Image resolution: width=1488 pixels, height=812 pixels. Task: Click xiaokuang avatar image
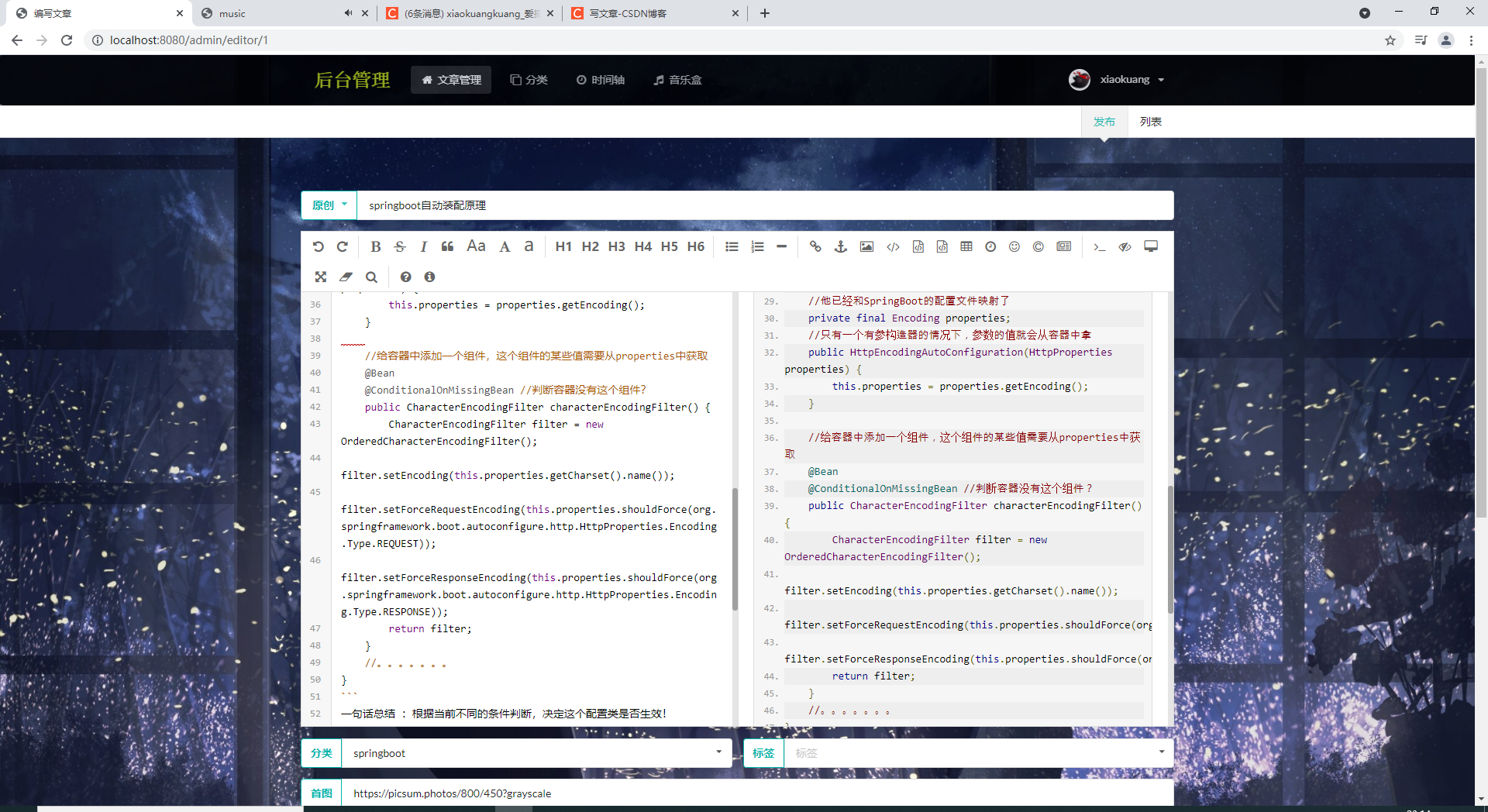tap(1080, 80)
